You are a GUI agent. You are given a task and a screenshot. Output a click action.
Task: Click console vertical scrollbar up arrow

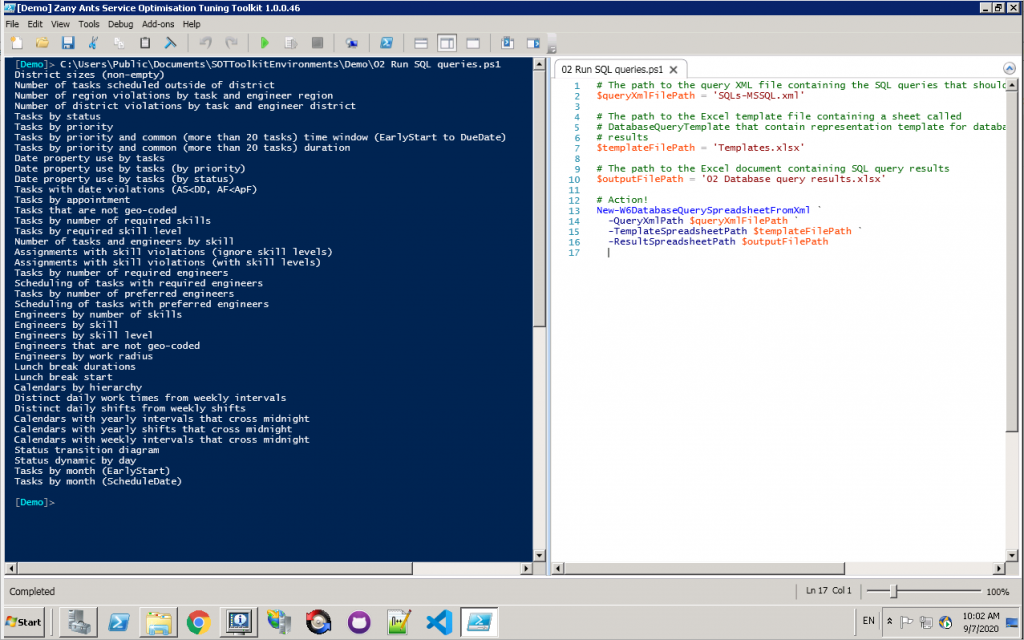pos(539,64)
